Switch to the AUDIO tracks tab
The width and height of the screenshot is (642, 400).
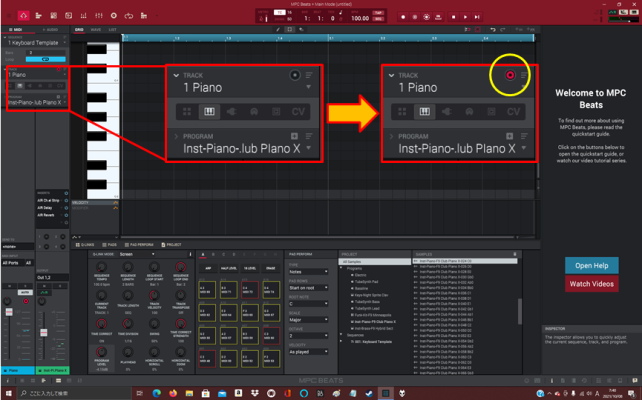(x=50, y=29)
